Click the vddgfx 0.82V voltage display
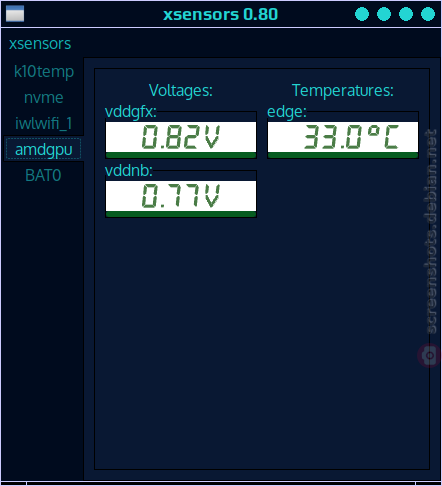Screen dimensions: 442x486 pos(181,137)
